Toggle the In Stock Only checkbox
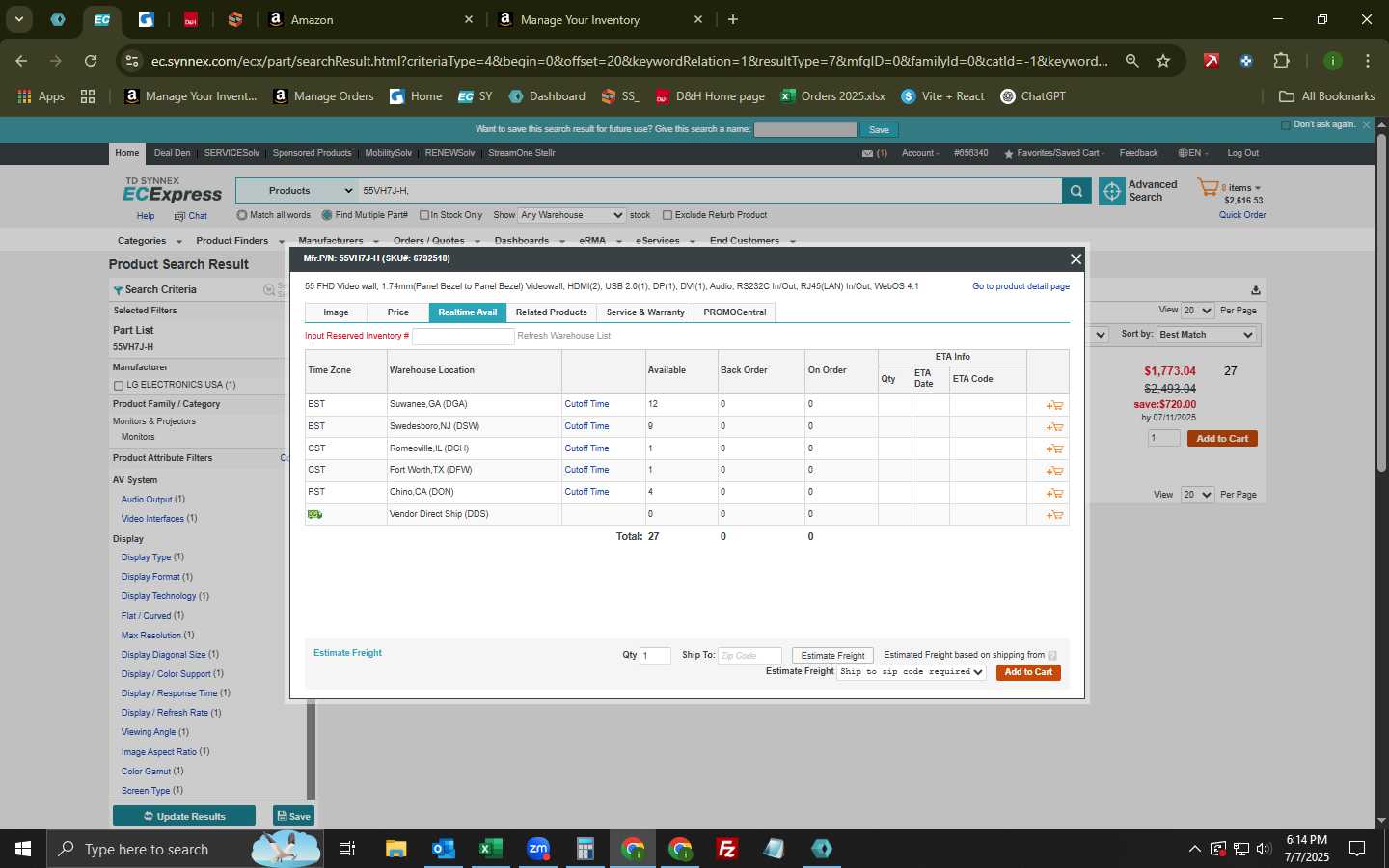 point(423,215)
